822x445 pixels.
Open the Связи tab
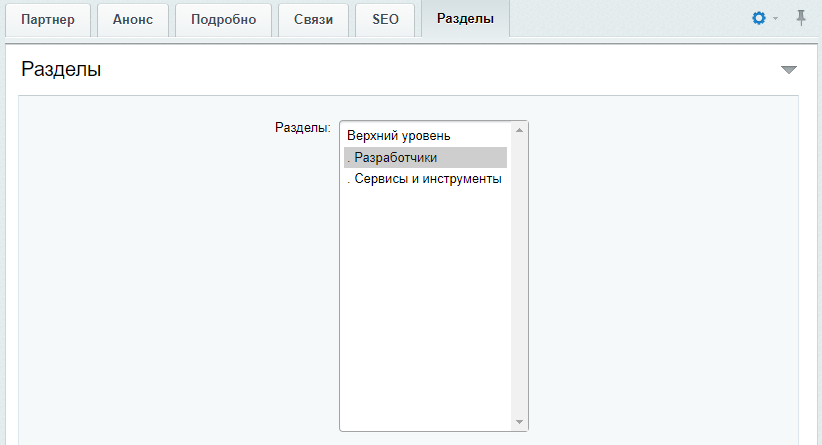click(313, 19)
